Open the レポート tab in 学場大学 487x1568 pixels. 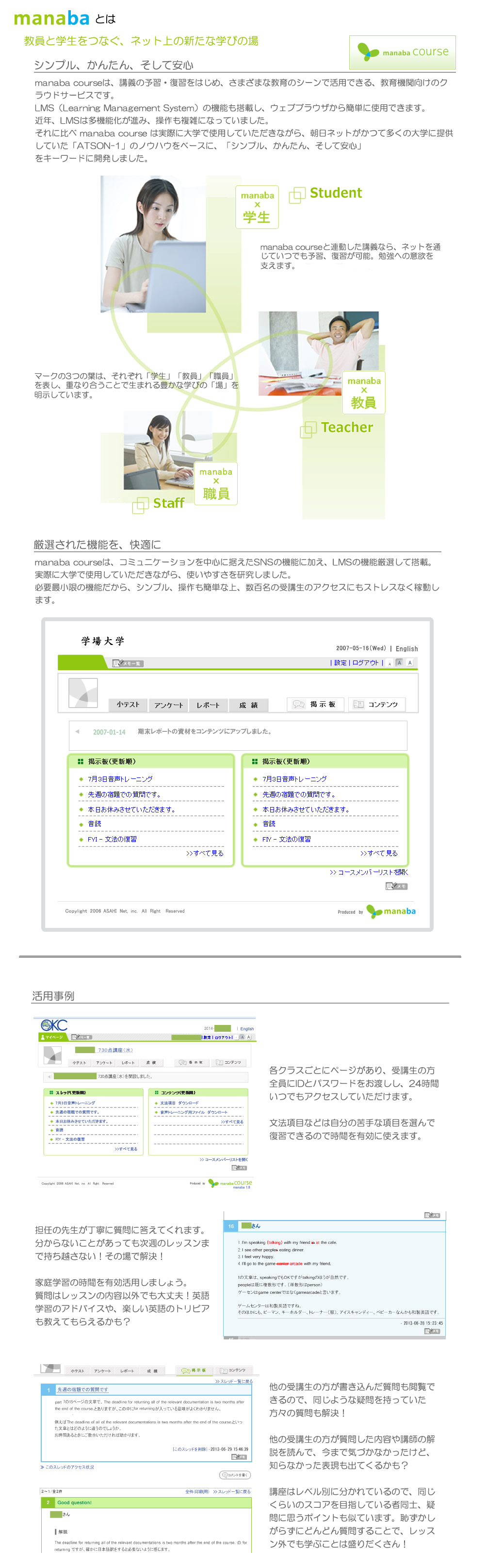pos(208,705)
